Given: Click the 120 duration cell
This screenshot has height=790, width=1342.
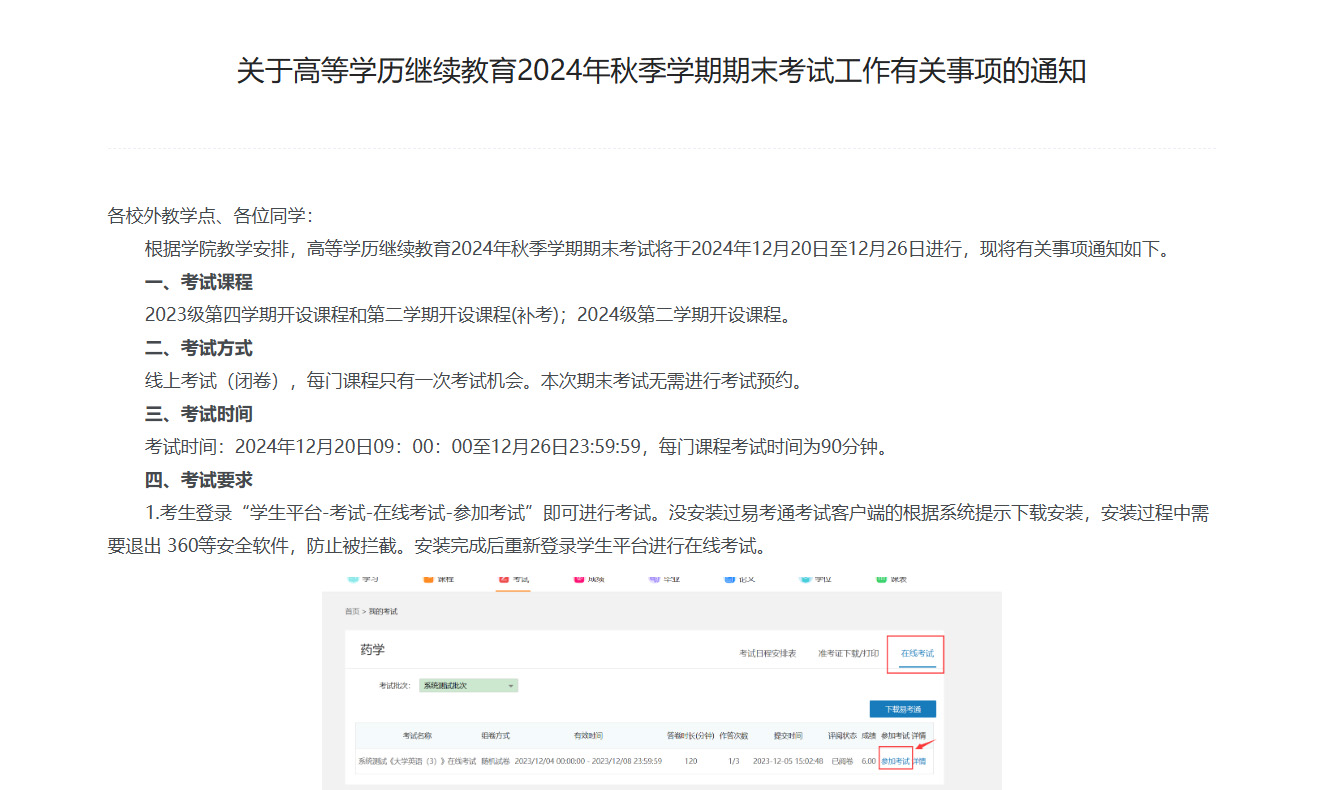Looking at the screenshot, I should tap(690, 761).
